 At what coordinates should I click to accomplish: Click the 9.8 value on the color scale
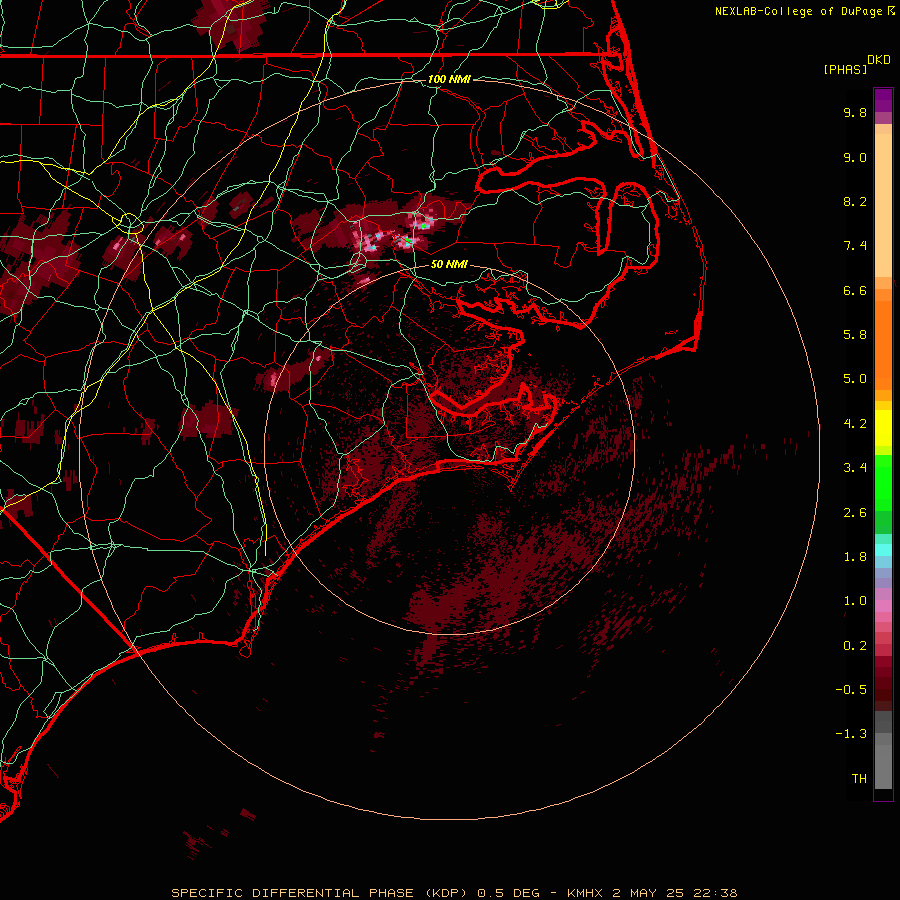coord(855,112)
